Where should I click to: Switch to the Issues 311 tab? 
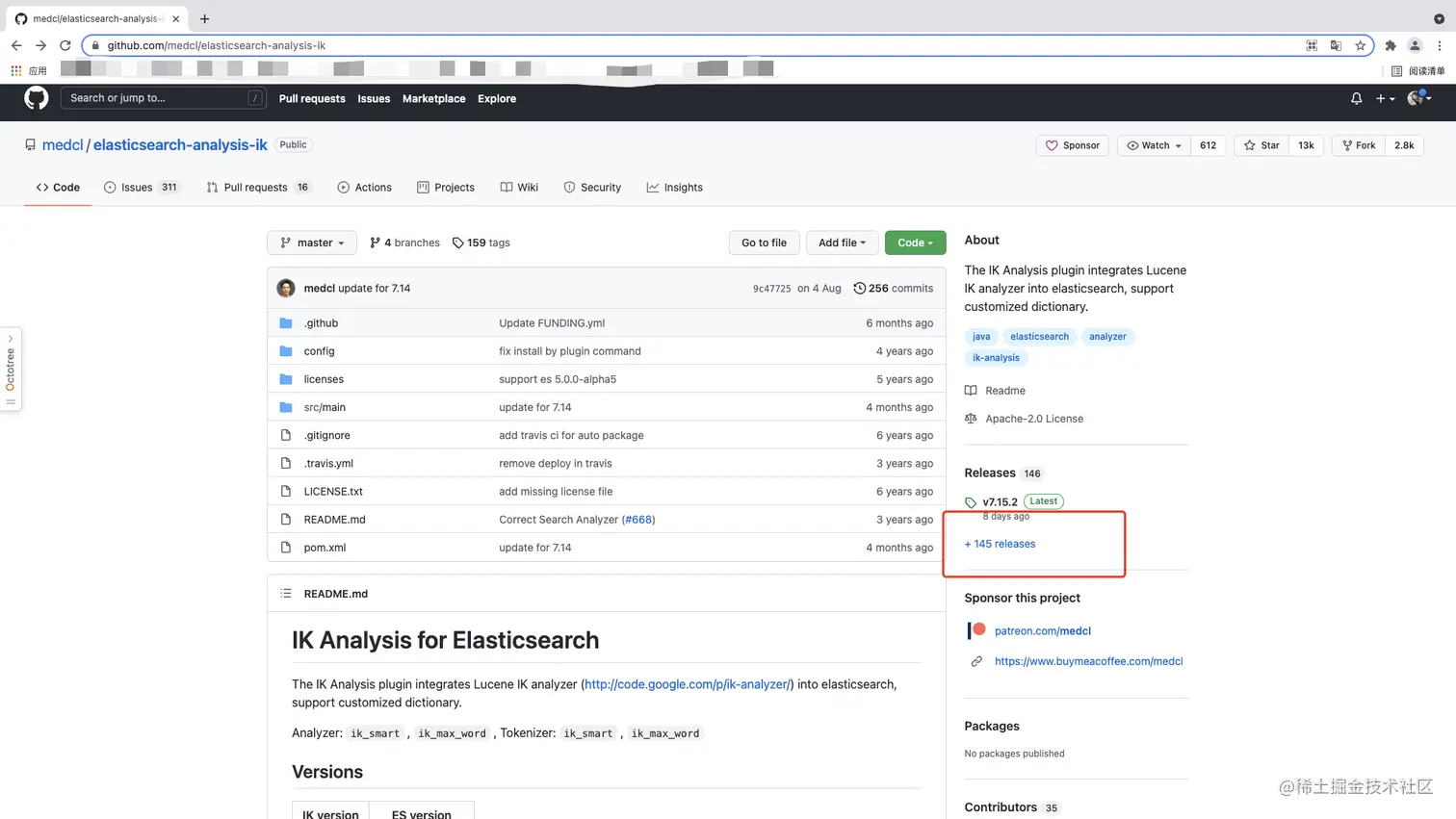point(142,188)
